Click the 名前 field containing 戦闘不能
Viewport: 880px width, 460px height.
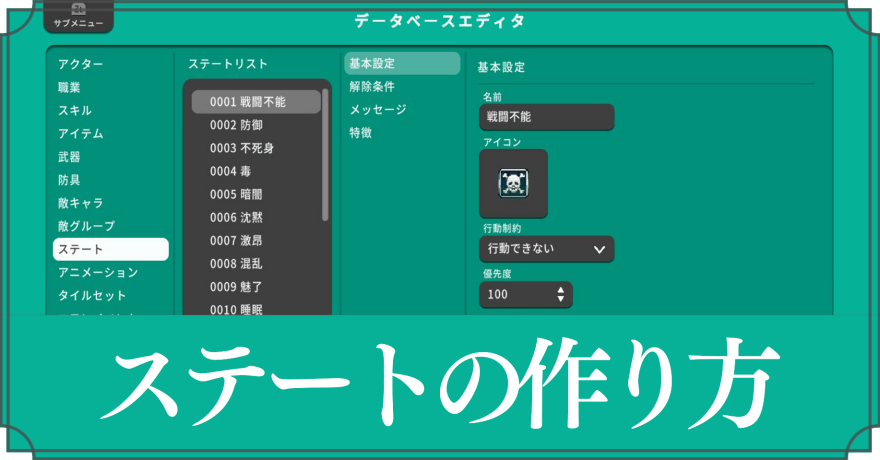point(547,117)
